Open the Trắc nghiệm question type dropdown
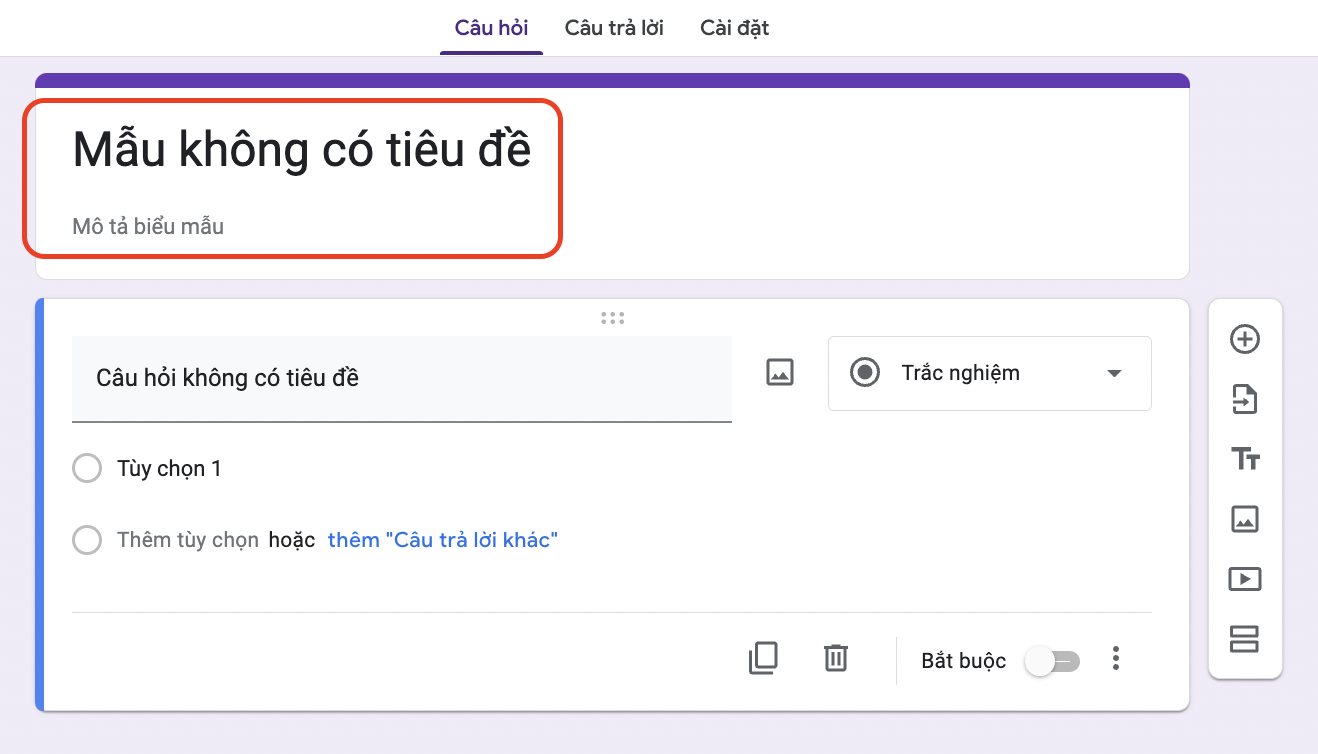 coord(989,373)
